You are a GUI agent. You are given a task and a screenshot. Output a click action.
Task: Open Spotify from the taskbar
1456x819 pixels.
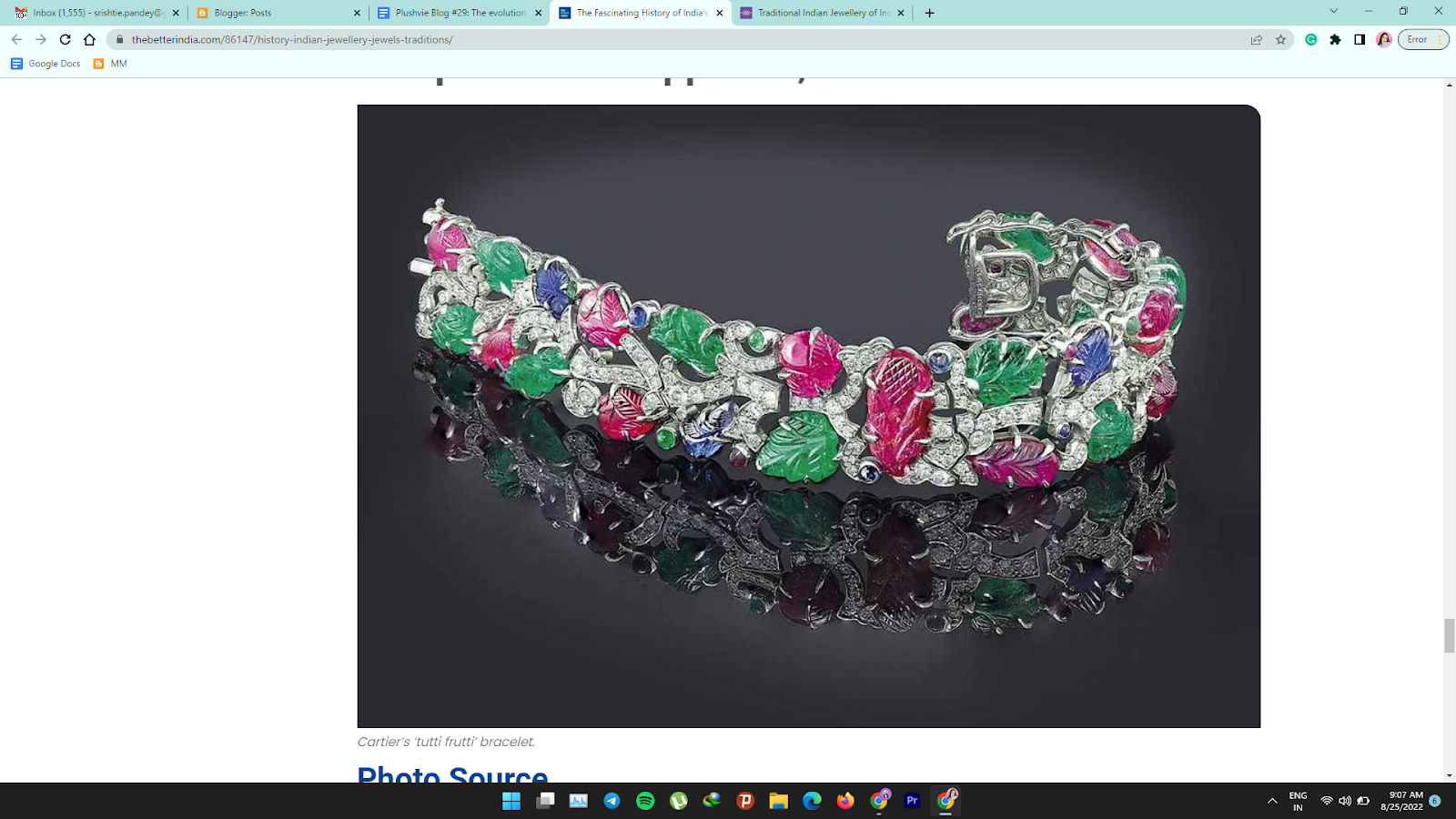click(x=645, y=801)
